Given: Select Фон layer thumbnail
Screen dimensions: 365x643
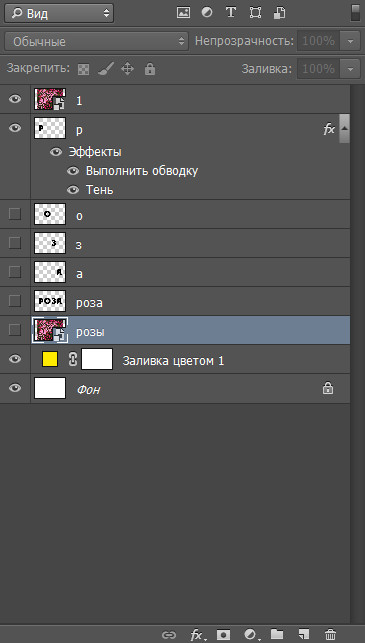Looking at the screenshot, I should click(x=50, y=388).
